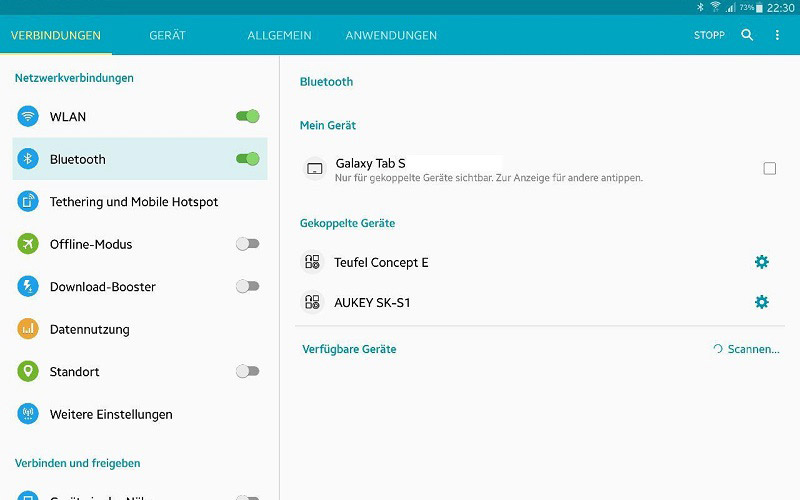The image size is (800, 500).
Task: Tap the 'Nur für gekoppelte Geräte sichtbar' hint
Action: (x=489, y=178)
